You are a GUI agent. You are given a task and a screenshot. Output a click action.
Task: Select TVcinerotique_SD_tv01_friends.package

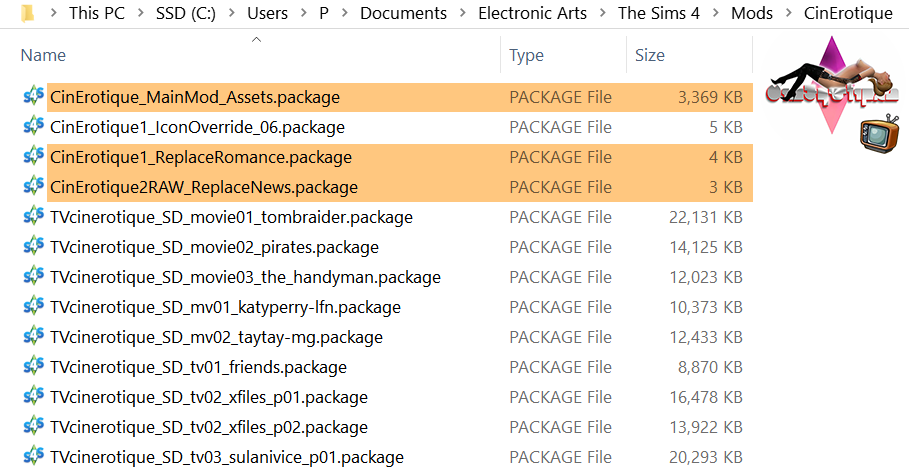[x=198, y=367]
